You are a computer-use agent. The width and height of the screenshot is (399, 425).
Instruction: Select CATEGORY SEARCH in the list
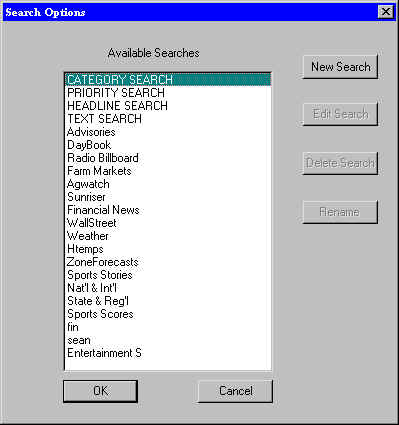pos(168,80)
